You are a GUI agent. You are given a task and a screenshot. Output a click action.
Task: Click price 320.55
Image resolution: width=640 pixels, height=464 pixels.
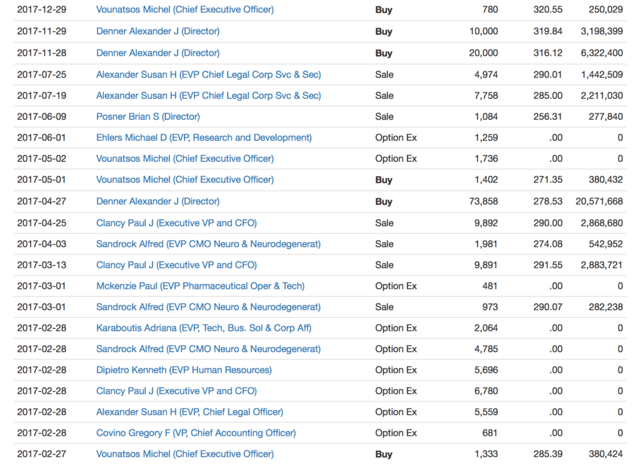pos(548,9)
